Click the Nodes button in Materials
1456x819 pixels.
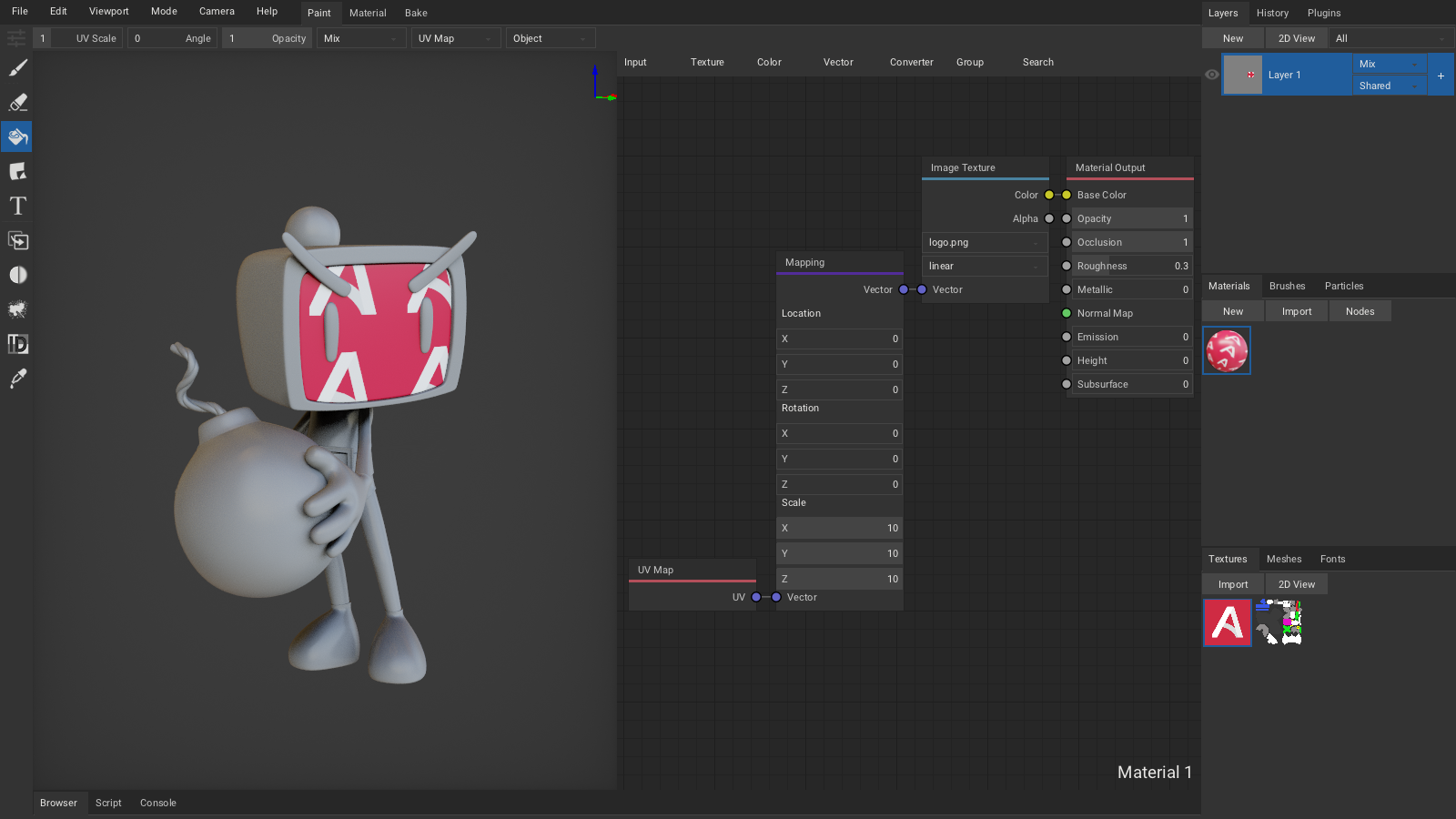[1360, 311]
